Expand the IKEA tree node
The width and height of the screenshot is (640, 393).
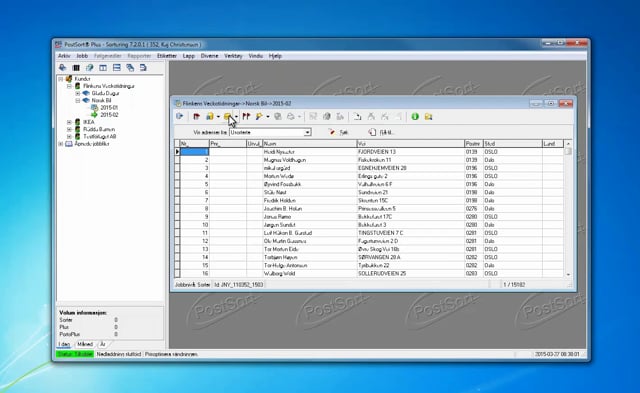tap(69, 122)
